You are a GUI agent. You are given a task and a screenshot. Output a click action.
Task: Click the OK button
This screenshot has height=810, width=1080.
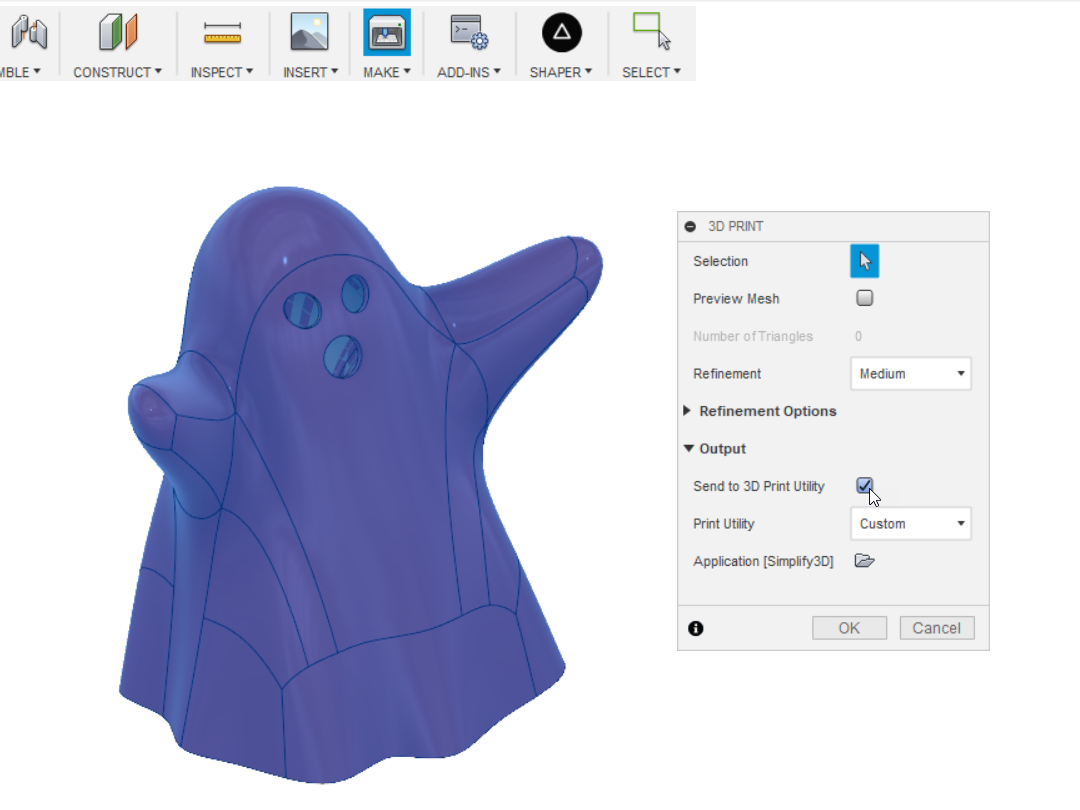coord(849,628)
